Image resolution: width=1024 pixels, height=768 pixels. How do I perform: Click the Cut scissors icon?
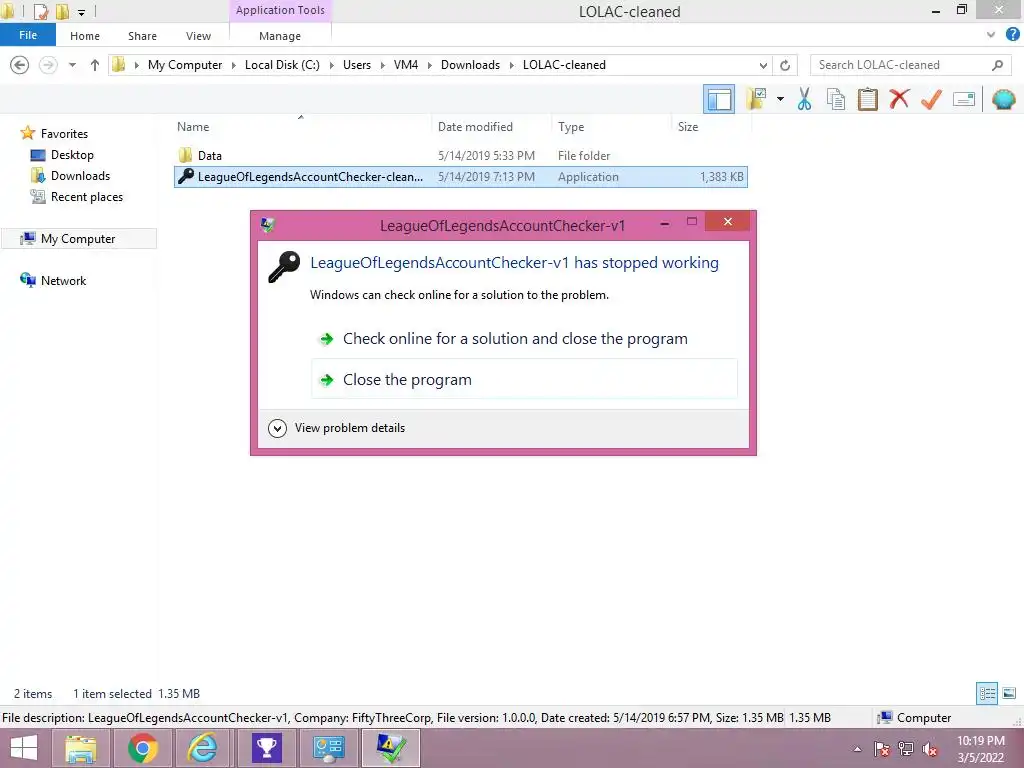click(x=805, y=99)
